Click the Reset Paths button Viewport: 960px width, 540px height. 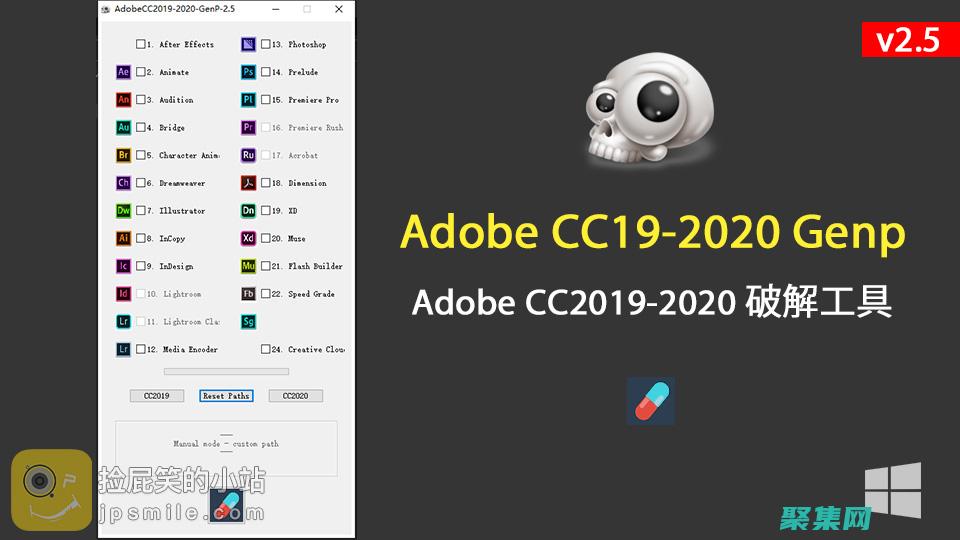tap(226, 396)
